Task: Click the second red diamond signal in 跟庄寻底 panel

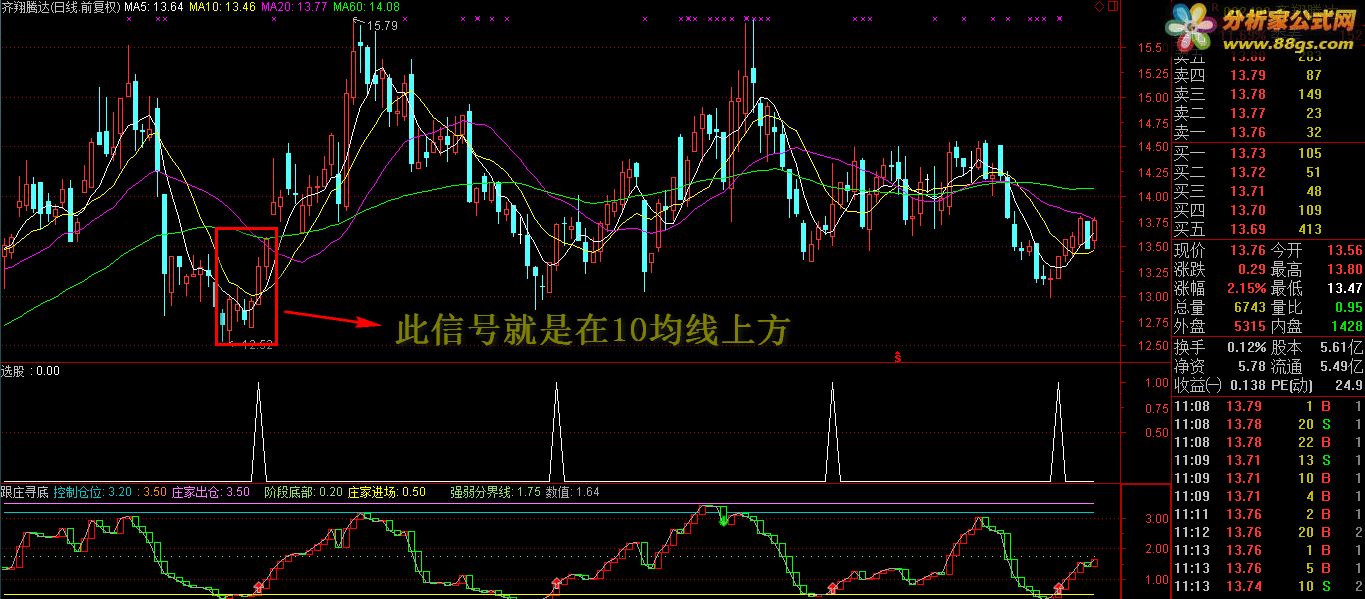Action: [556, 583]
